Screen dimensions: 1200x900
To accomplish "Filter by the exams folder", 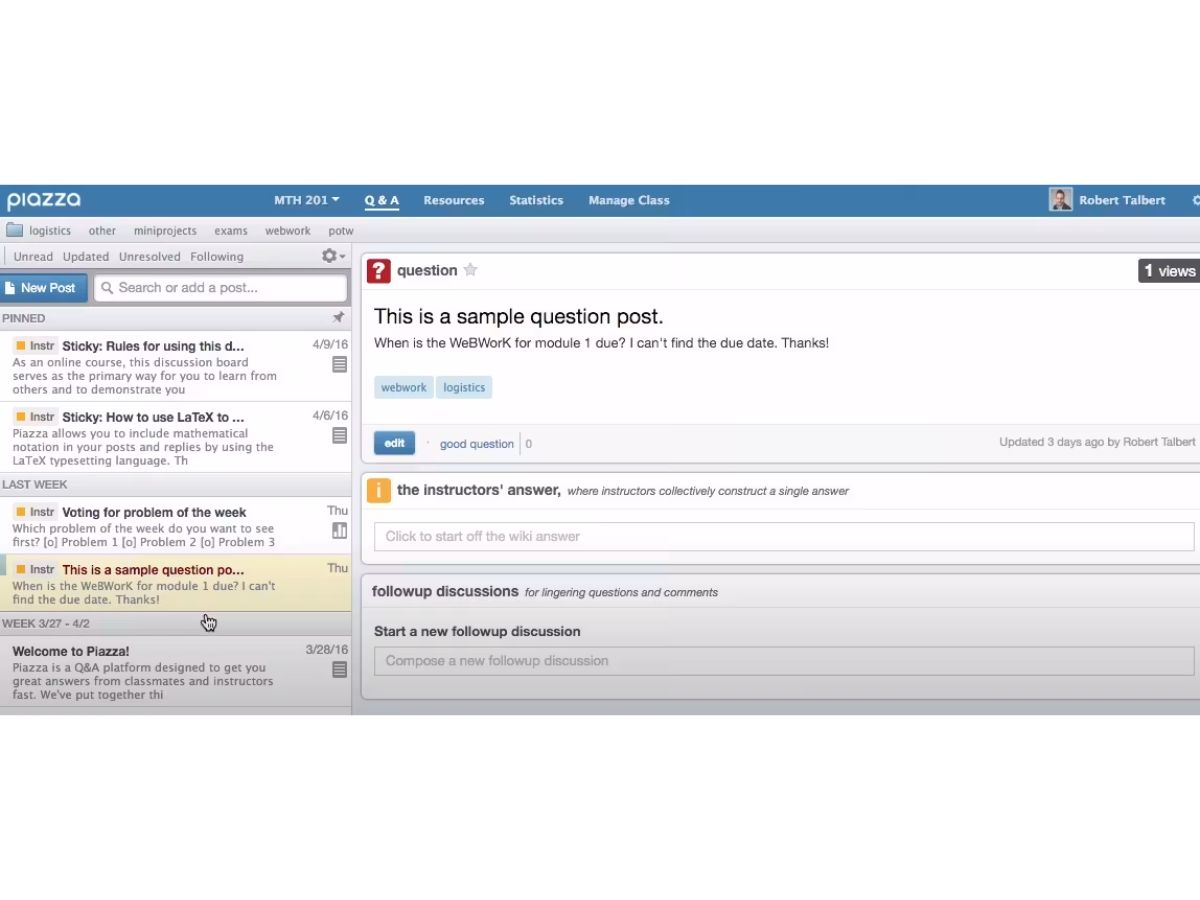I will [231, 231].
